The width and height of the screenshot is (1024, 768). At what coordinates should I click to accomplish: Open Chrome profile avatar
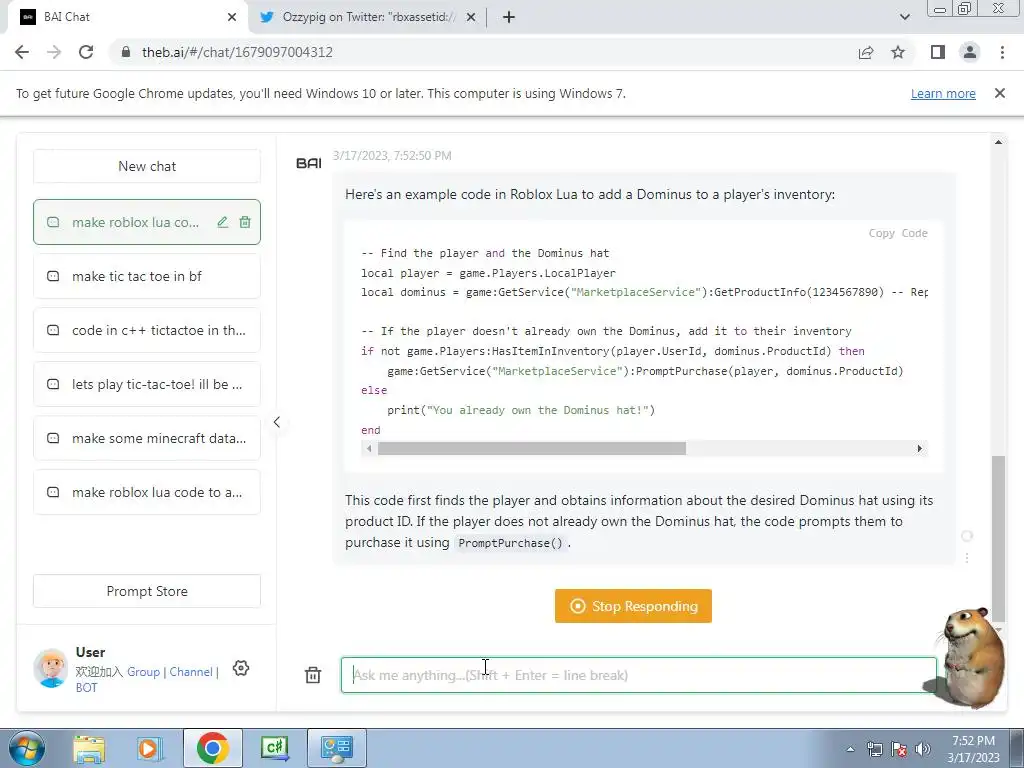point(970,52)
